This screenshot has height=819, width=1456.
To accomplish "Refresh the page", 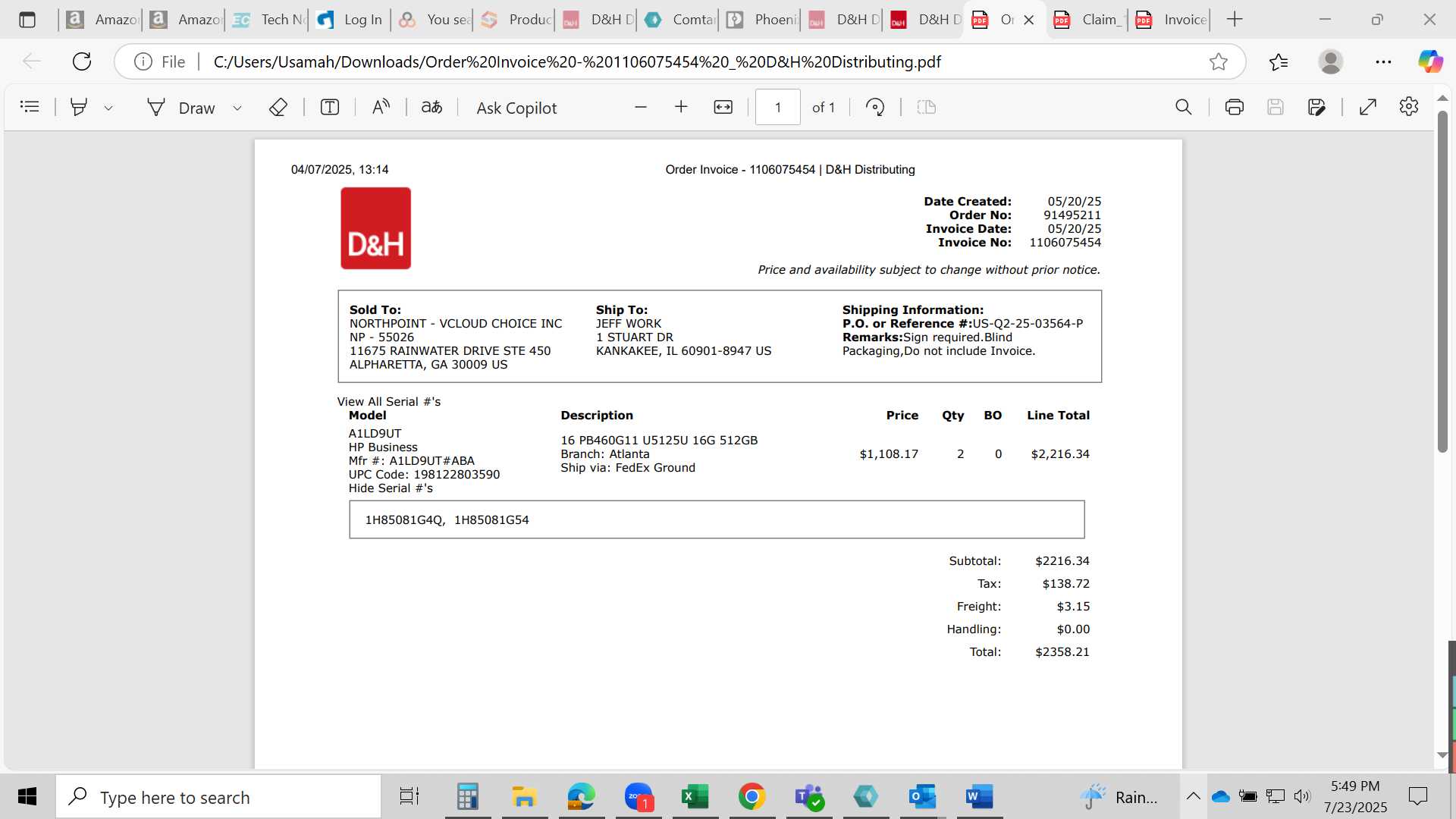I will tap(82, 61).
